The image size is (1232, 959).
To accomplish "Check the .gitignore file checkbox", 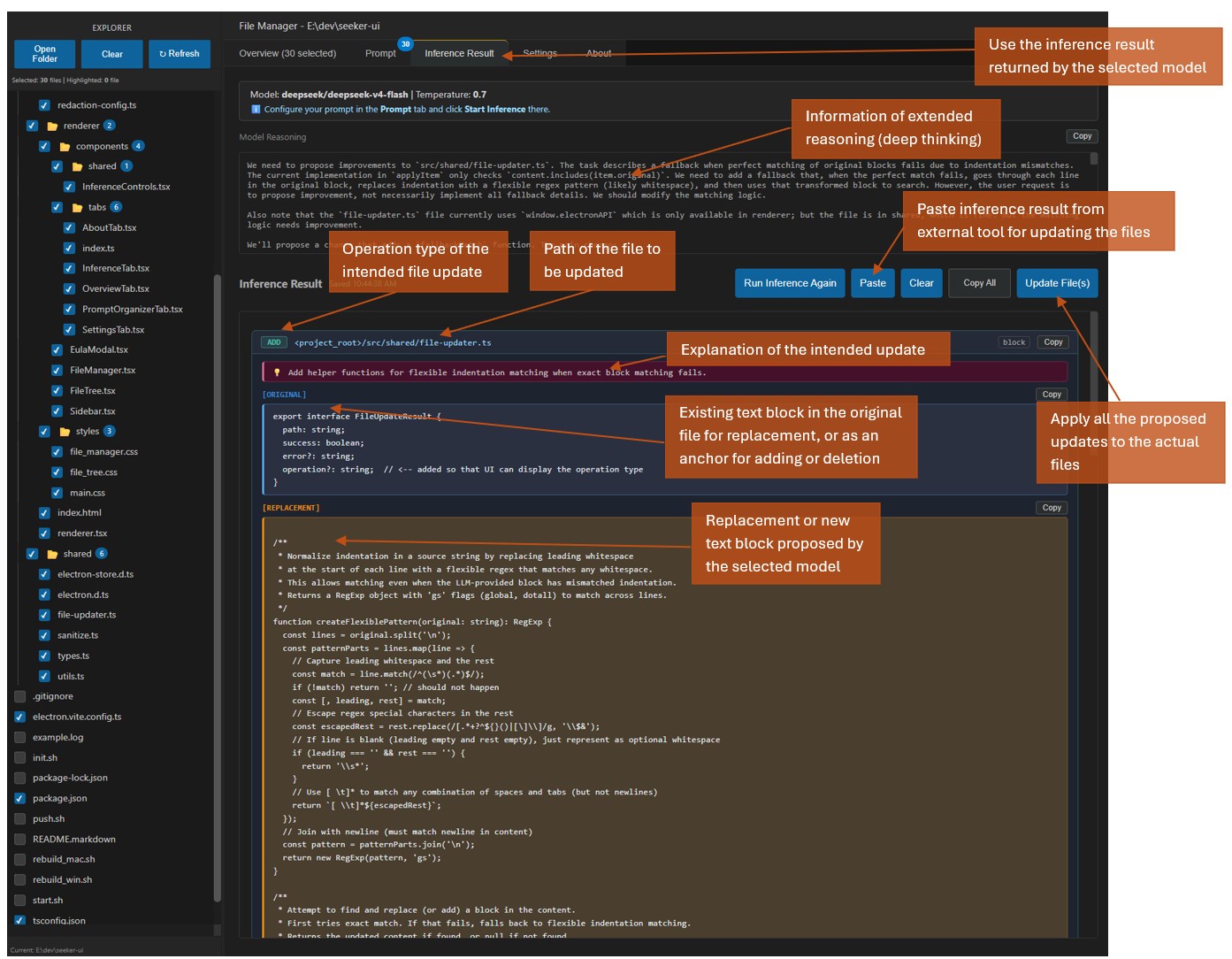I will [x=19, y=696].
